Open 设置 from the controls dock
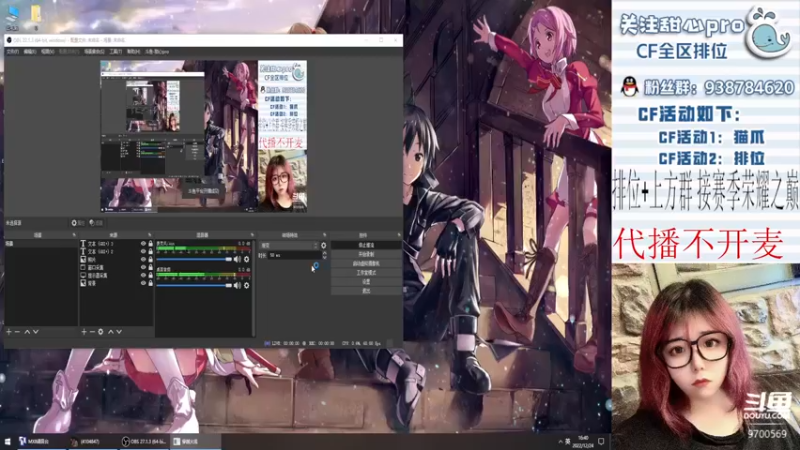 tap(366, 282)
